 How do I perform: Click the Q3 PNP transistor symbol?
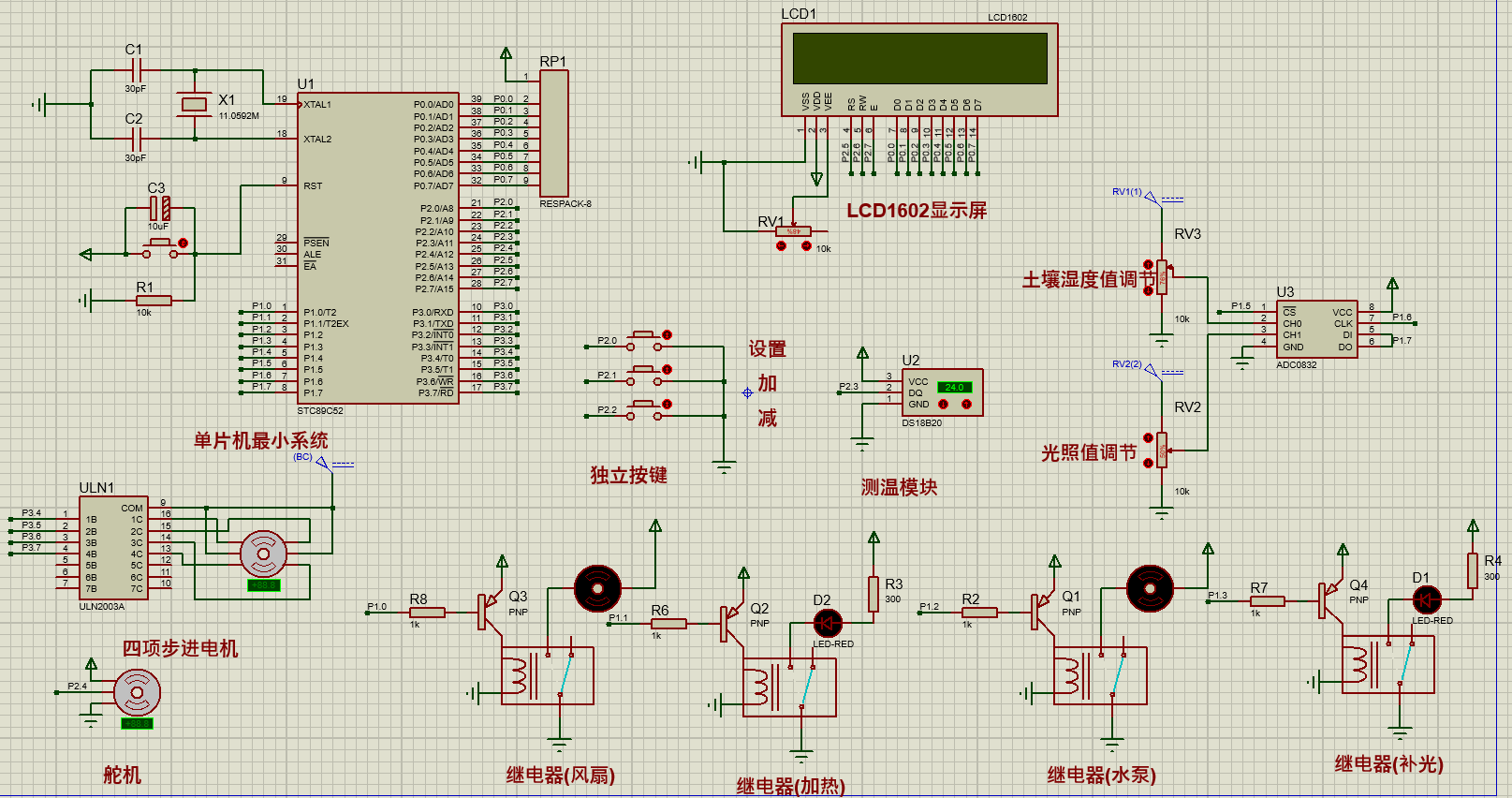490,610
